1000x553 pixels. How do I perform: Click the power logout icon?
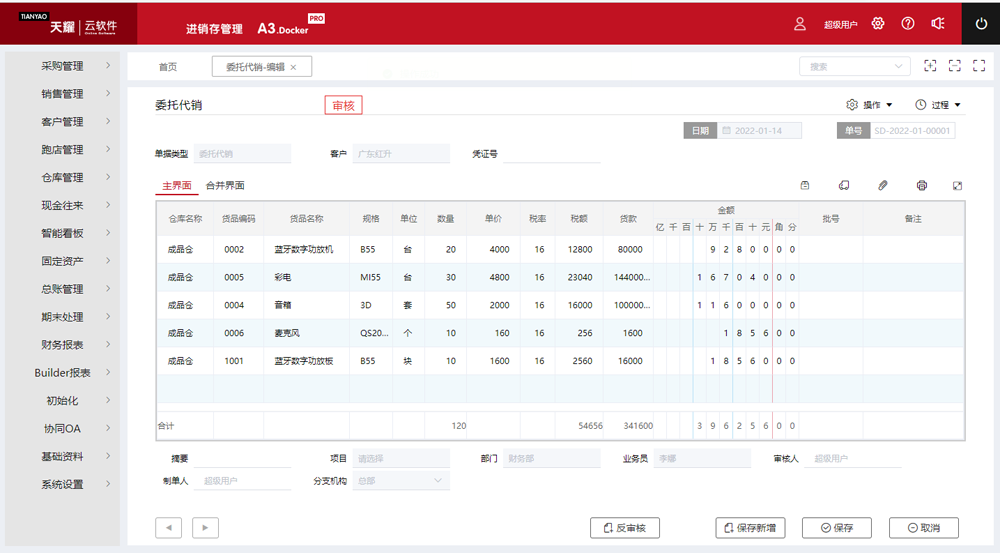click(x=980, y=23)
